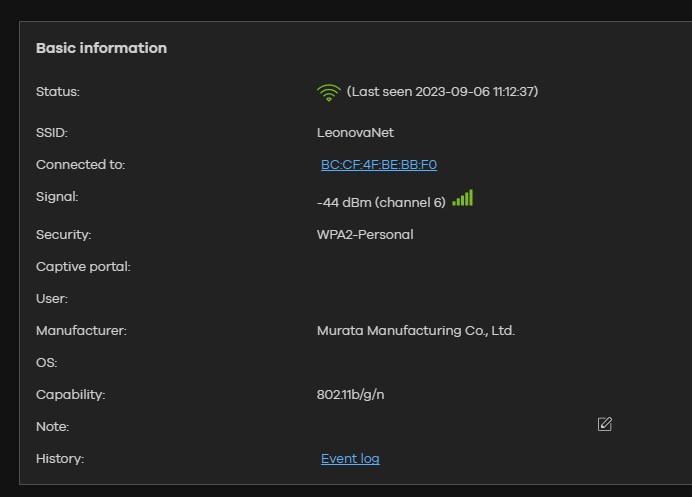The height and width of the screenshot is (497, 692).
Task: Click the 802.11b/g/n capability value
Action: coord(350,395)
